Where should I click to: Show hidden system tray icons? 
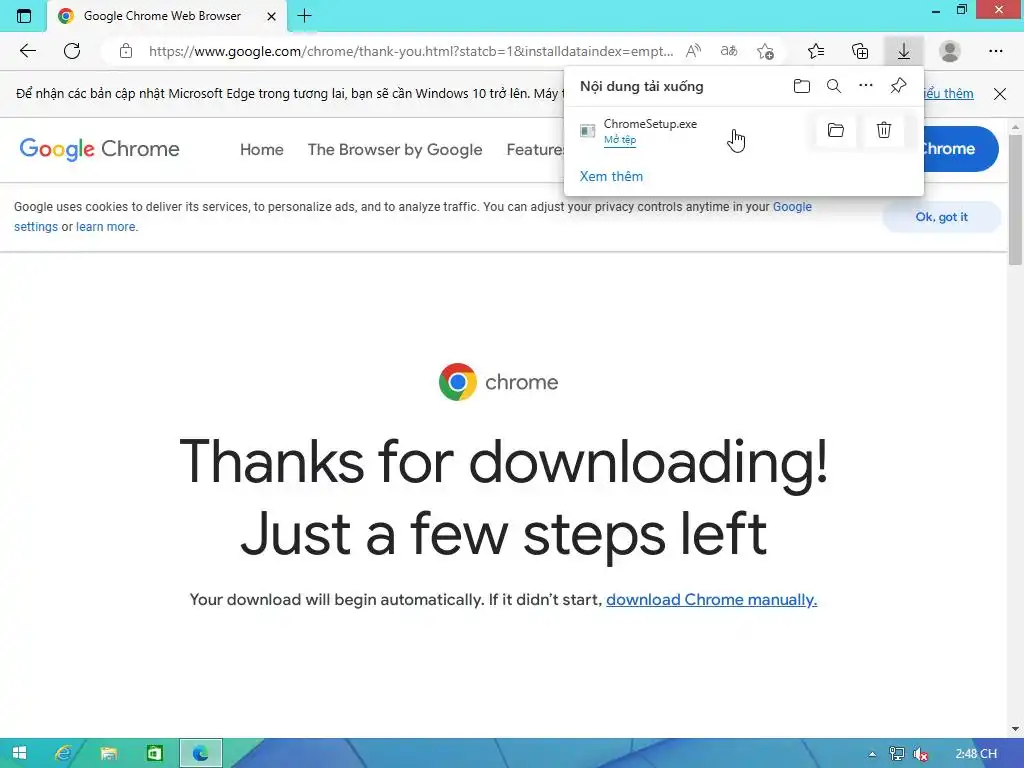tap(872, 754)
